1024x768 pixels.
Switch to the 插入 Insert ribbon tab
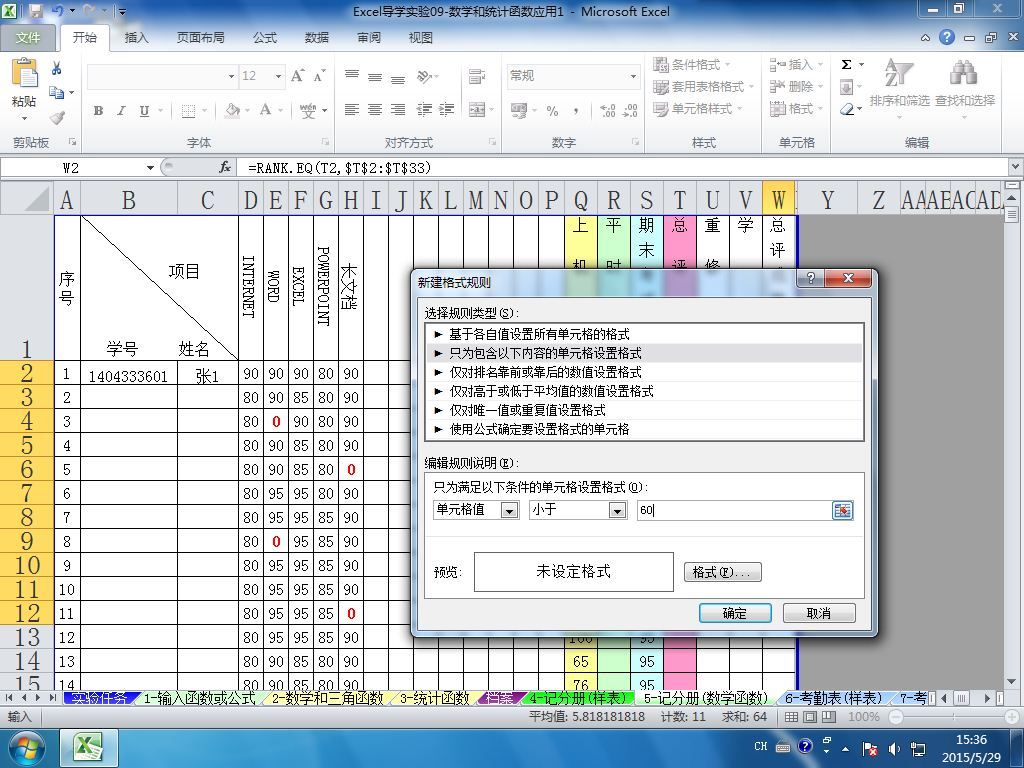coord(136,37)
